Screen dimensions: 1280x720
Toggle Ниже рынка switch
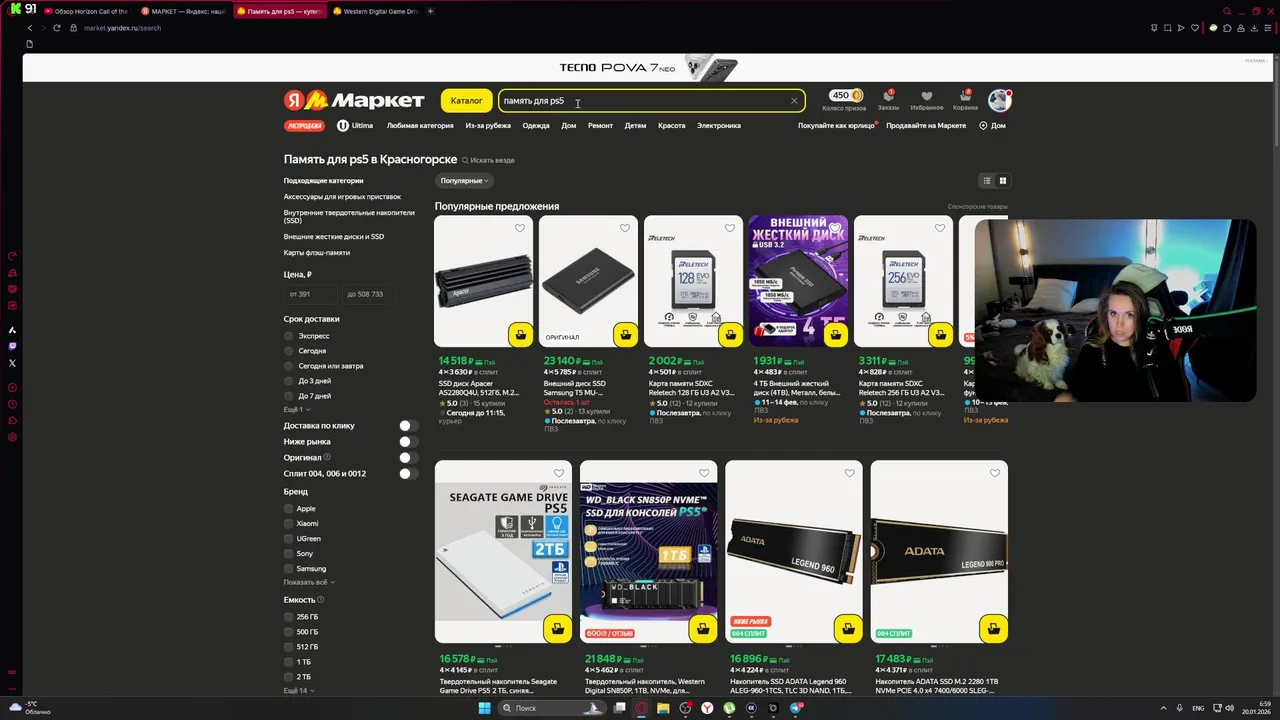pyautogui.click(x=408, y=442)
